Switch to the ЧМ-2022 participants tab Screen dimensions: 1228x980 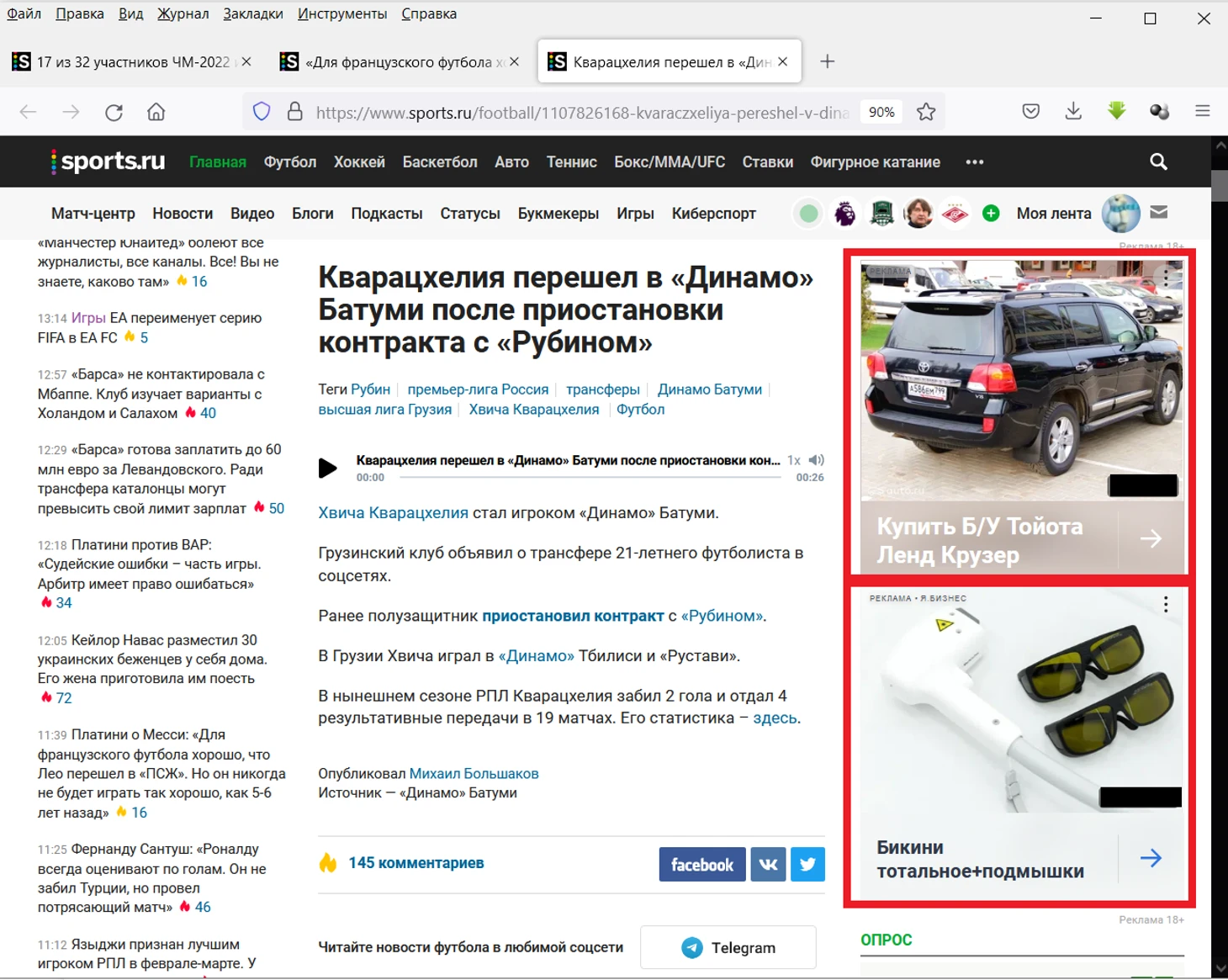click(x=132, y=62)
